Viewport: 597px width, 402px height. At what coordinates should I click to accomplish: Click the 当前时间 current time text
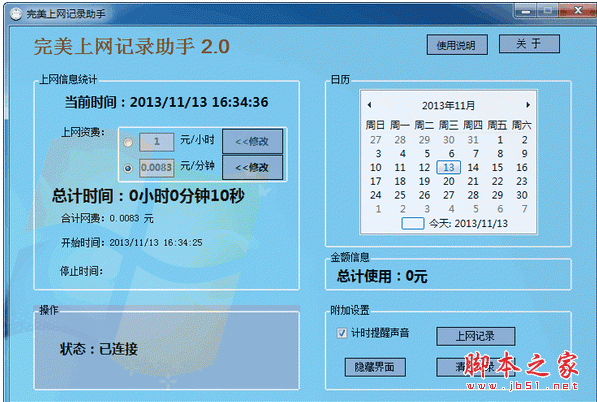click(x=166, y=102)
